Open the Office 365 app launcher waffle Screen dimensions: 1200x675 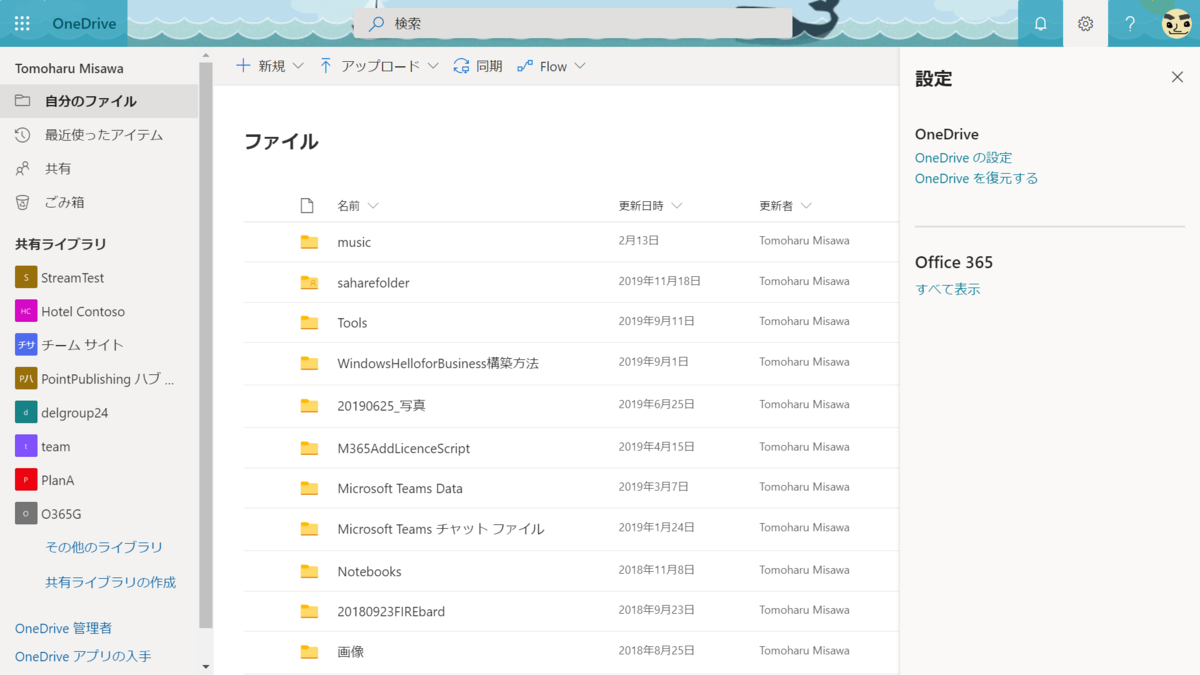22,22
